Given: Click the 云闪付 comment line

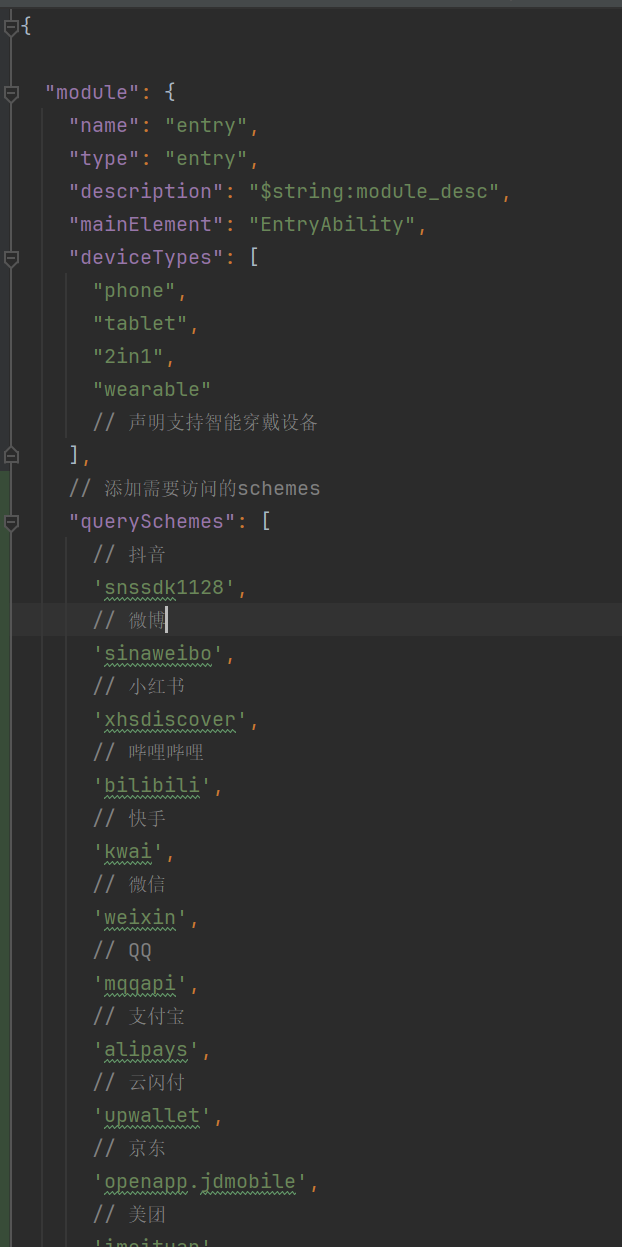Looking at the screenshot, I should click(139, 1083).
